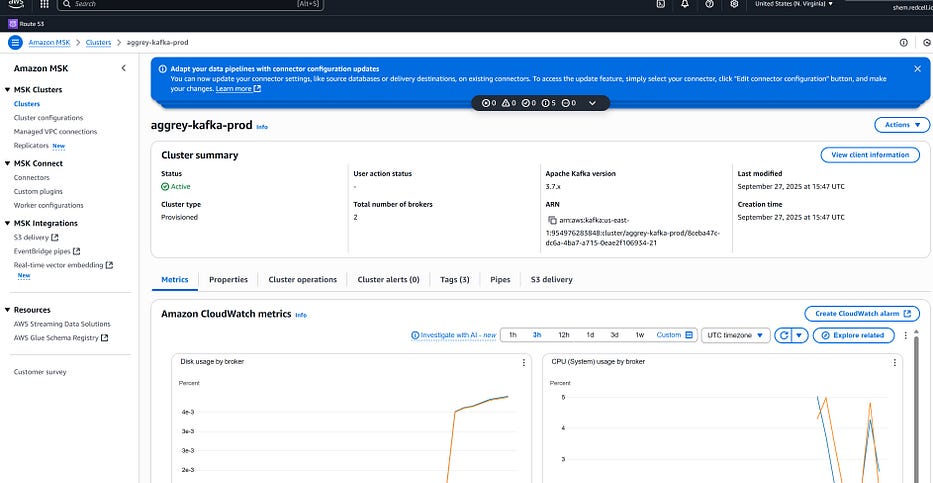Open CPU usage by broker widget menu

[x=894, y=362]
